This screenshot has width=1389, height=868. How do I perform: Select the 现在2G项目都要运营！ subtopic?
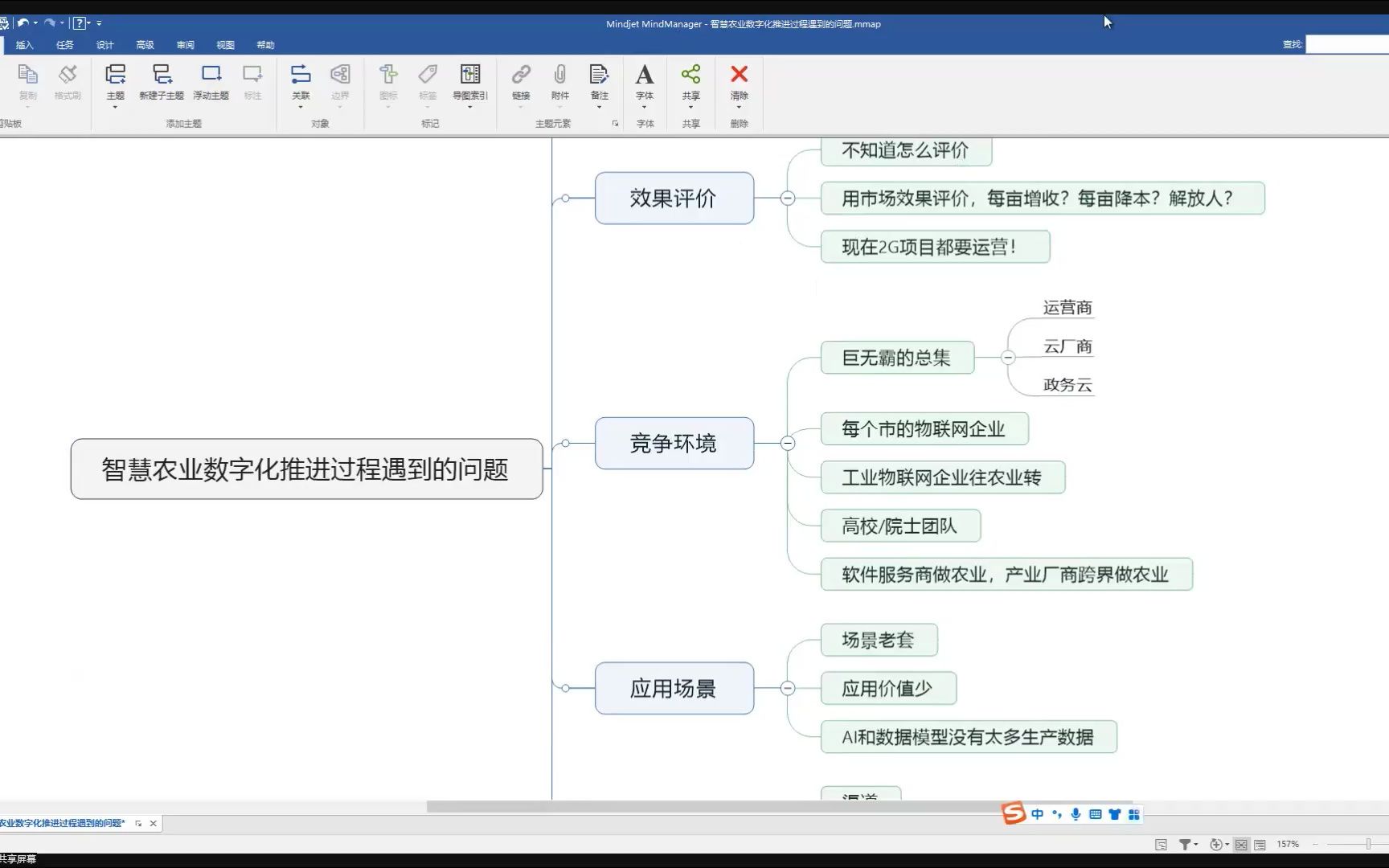(935, 247)
